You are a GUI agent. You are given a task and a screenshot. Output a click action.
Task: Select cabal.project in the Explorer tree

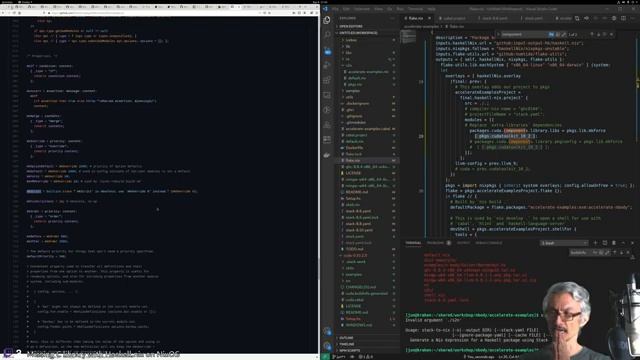coord(367,135)
